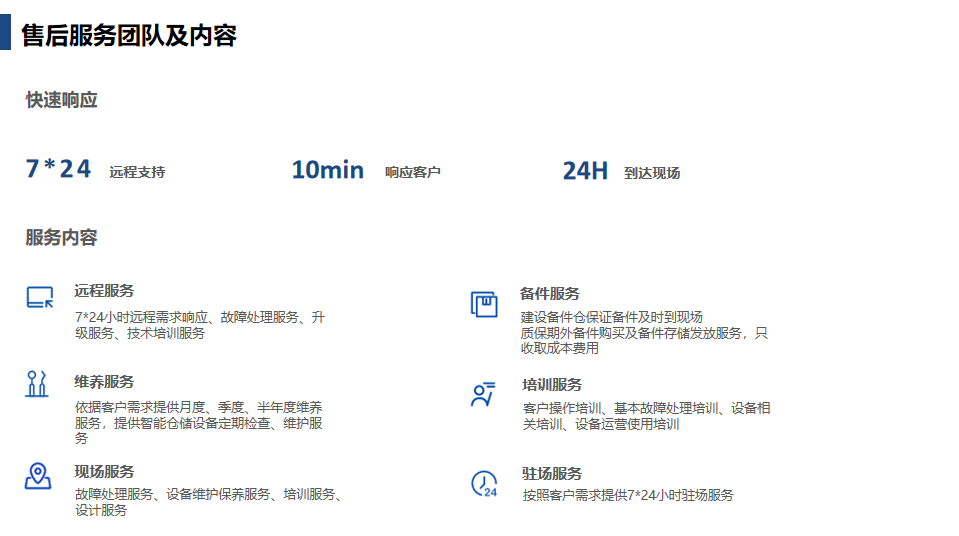959x536 pixels.
Task: Click the 24-hour clock icon beside 驻场服务
Action: 484,484
